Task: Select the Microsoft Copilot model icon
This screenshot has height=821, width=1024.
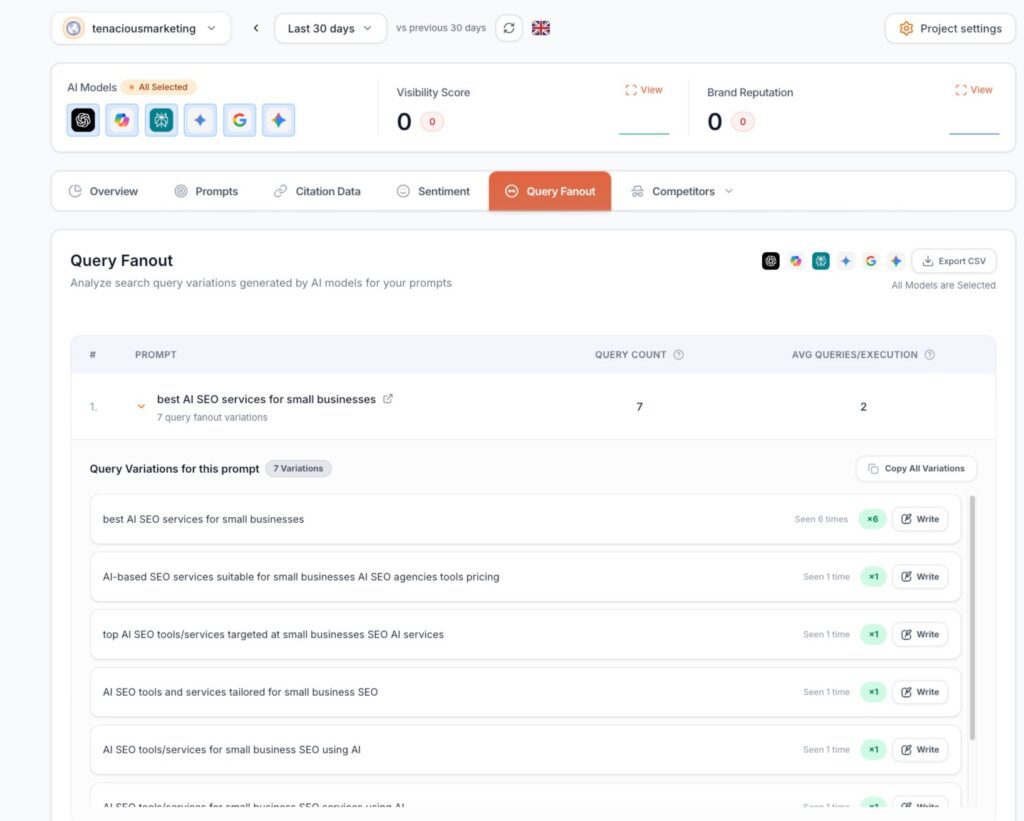Action: coord(122,120)
